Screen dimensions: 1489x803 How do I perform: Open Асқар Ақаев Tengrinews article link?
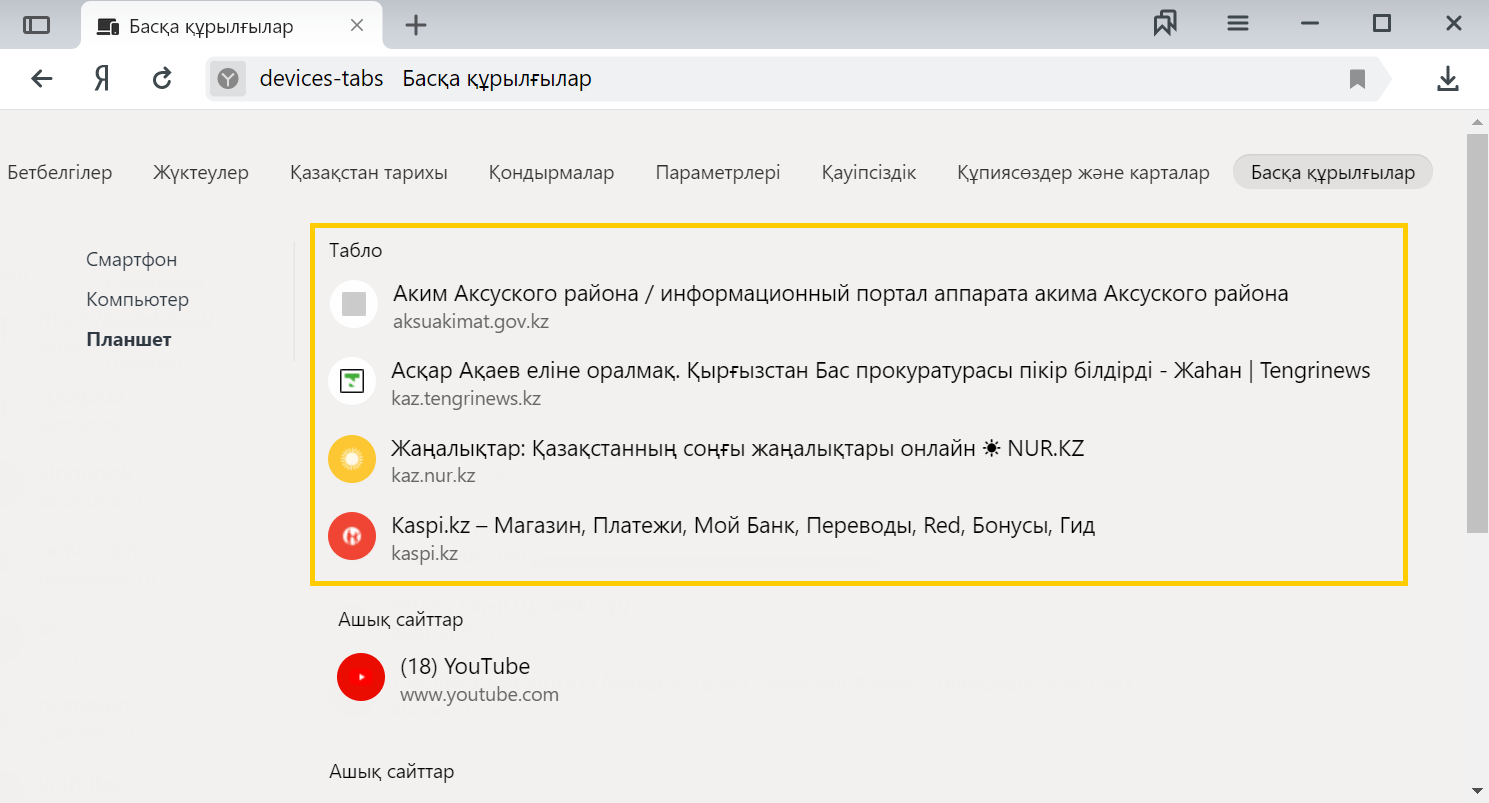coord(881,371)
